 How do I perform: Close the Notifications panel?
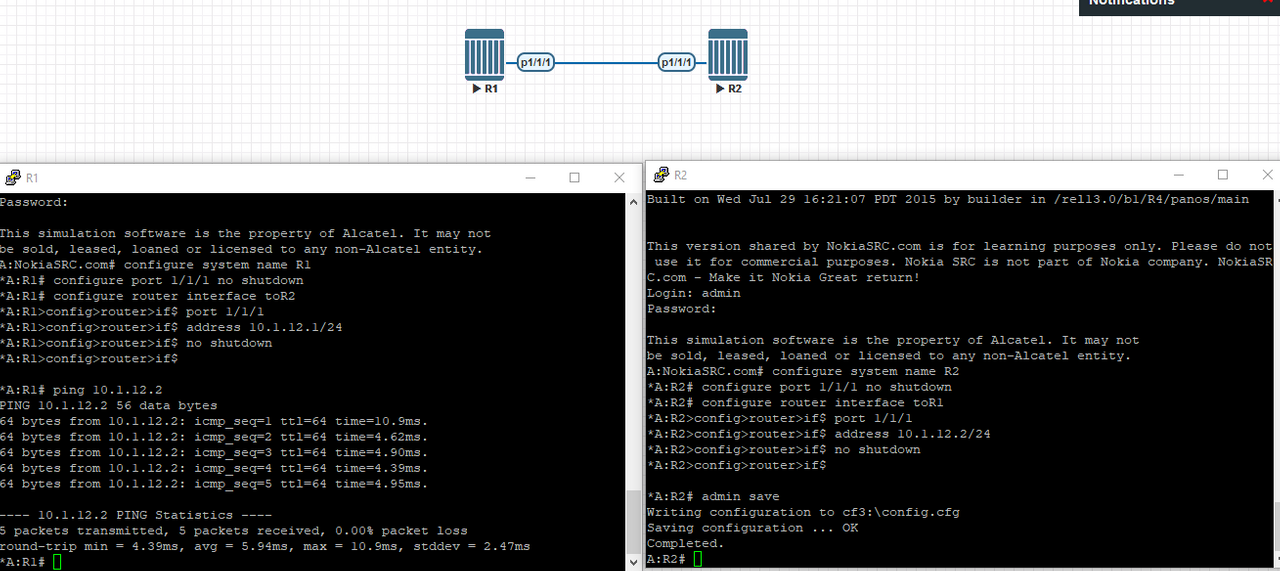click(1269, 2)
